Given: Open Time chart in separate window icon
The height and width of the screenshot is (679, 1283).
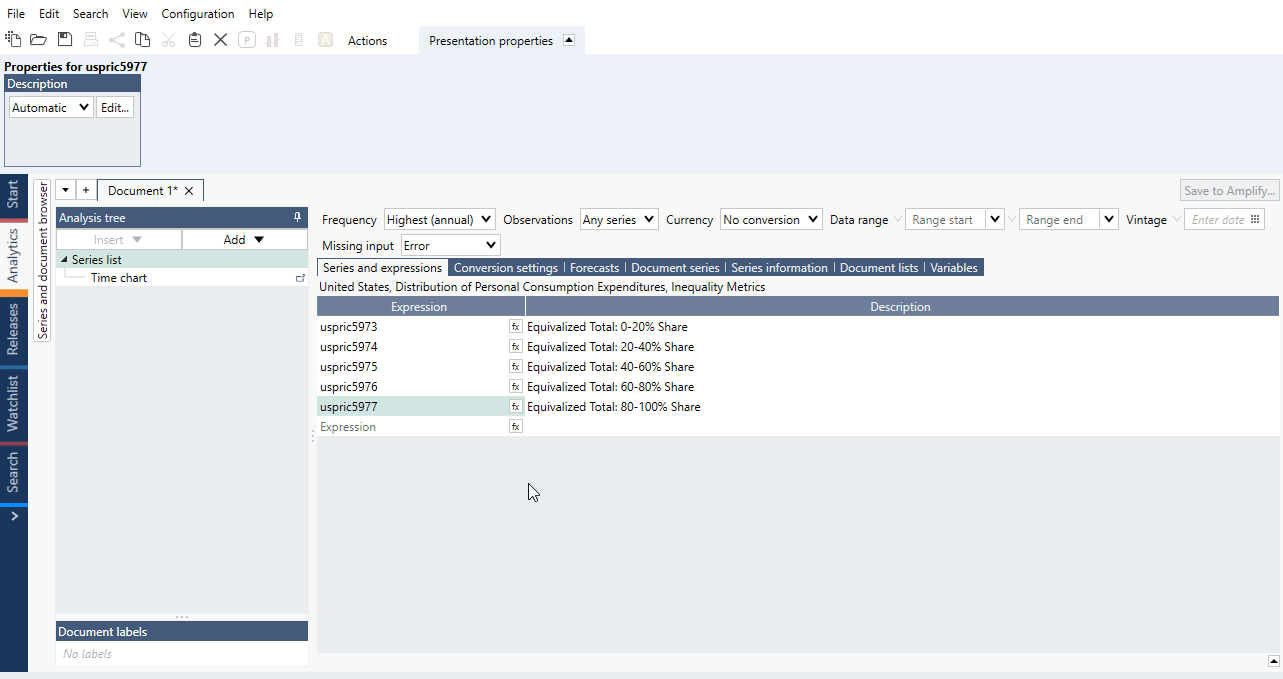Looking at the screenshot, I should (300, 278).
